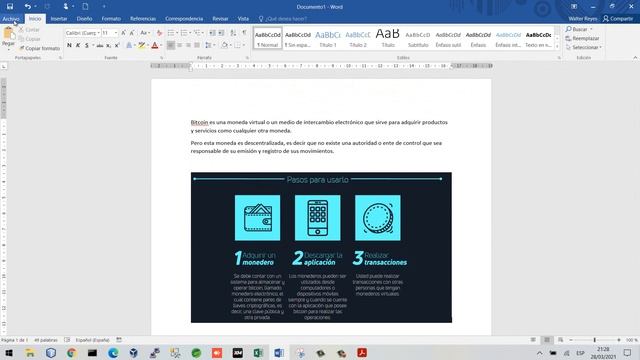The image size is (640, 360).
Task: Toggle subscript x₂ formatting
Action: [109, 45]
